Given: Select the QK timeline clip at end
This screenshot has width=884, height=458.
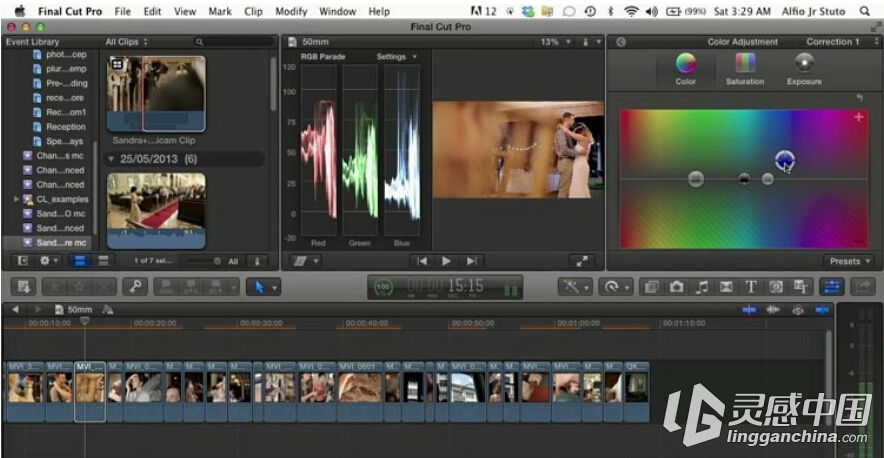Looking at the screenshot, I should coord(637,392).
